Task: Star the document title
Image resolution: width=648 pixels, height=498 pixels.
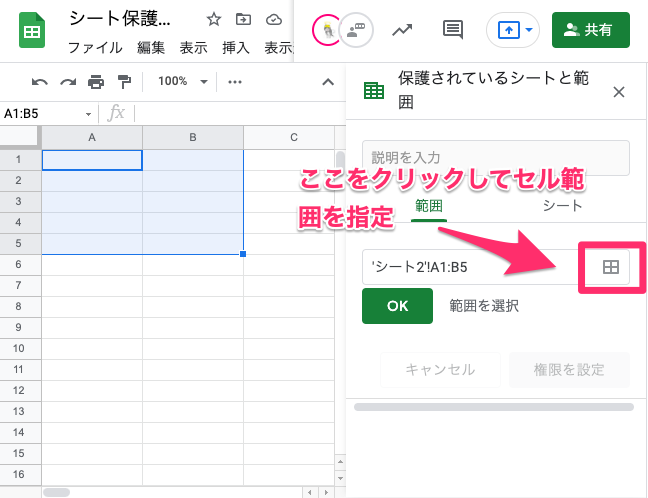Action: (213, 19)
